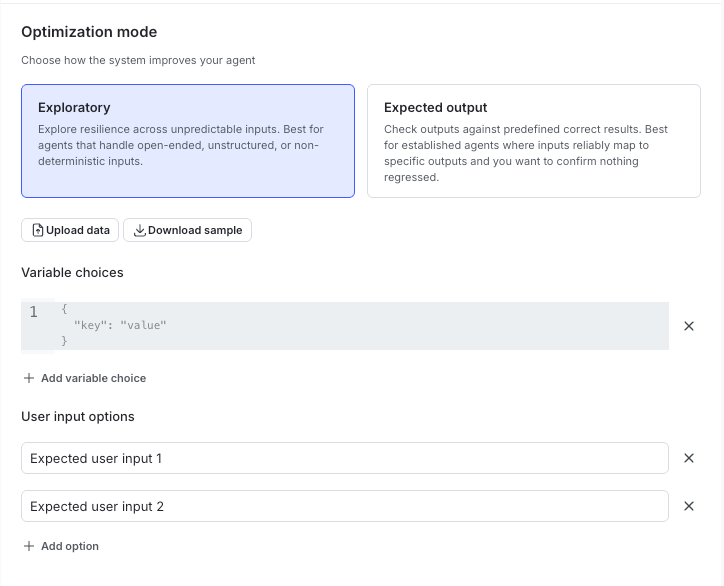This screenshot has height=586, width=724.
Task: Select the Exploratory optimization mode card
Action: (x=188, y=141)
